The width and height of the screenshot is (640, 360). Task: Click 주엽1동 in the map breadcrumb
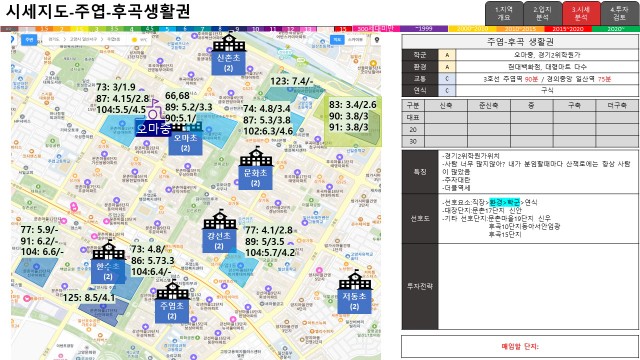click(x=113, y=40)
